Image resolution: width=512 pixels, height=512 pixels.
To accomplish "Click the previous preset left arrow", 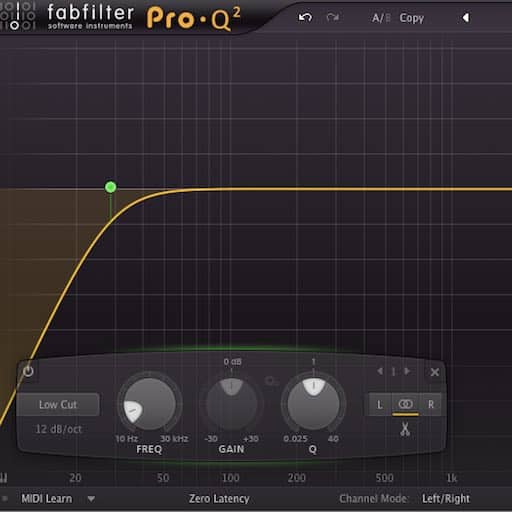I will [x=466, y=18].
